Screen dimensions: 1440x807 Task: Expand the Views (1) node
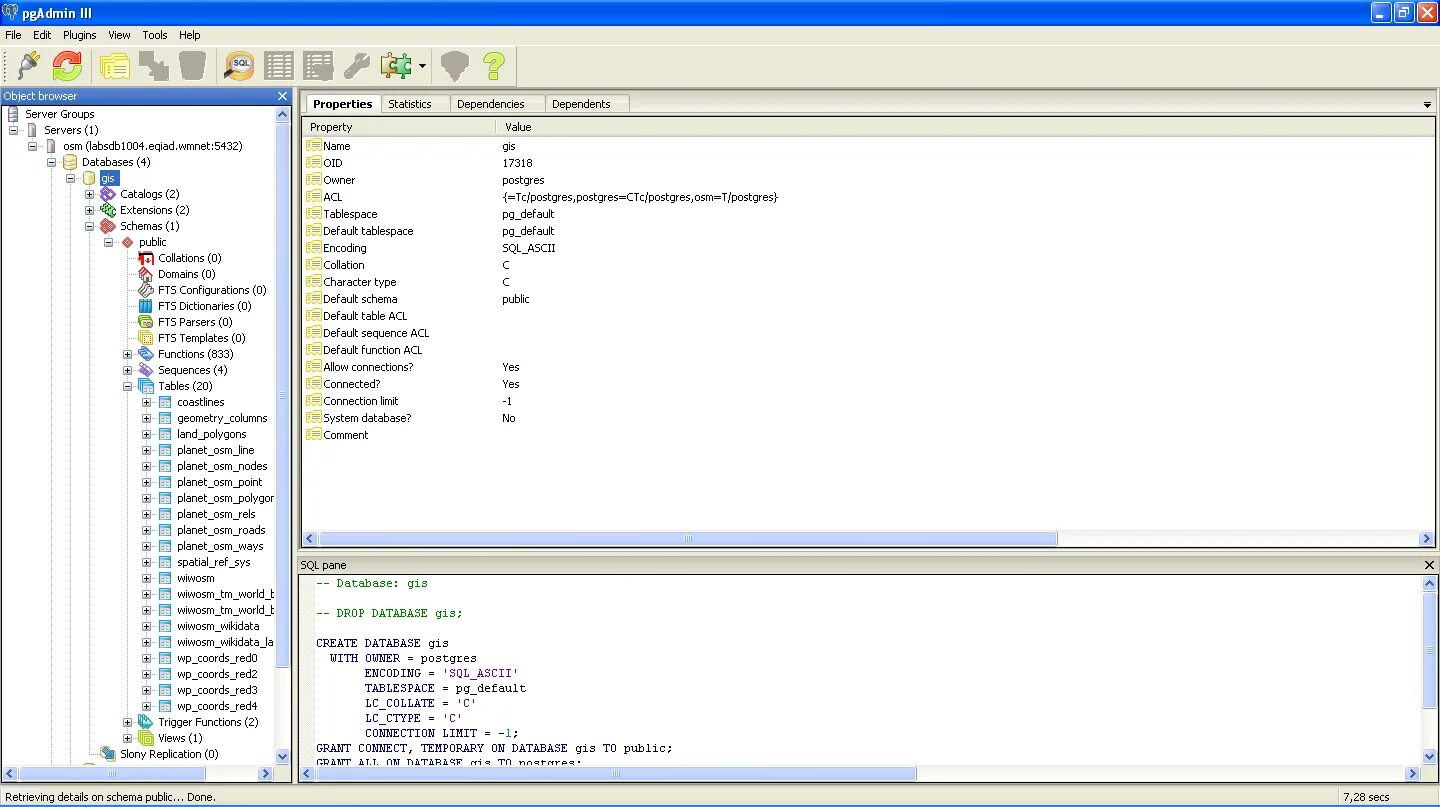click(128, 738)
